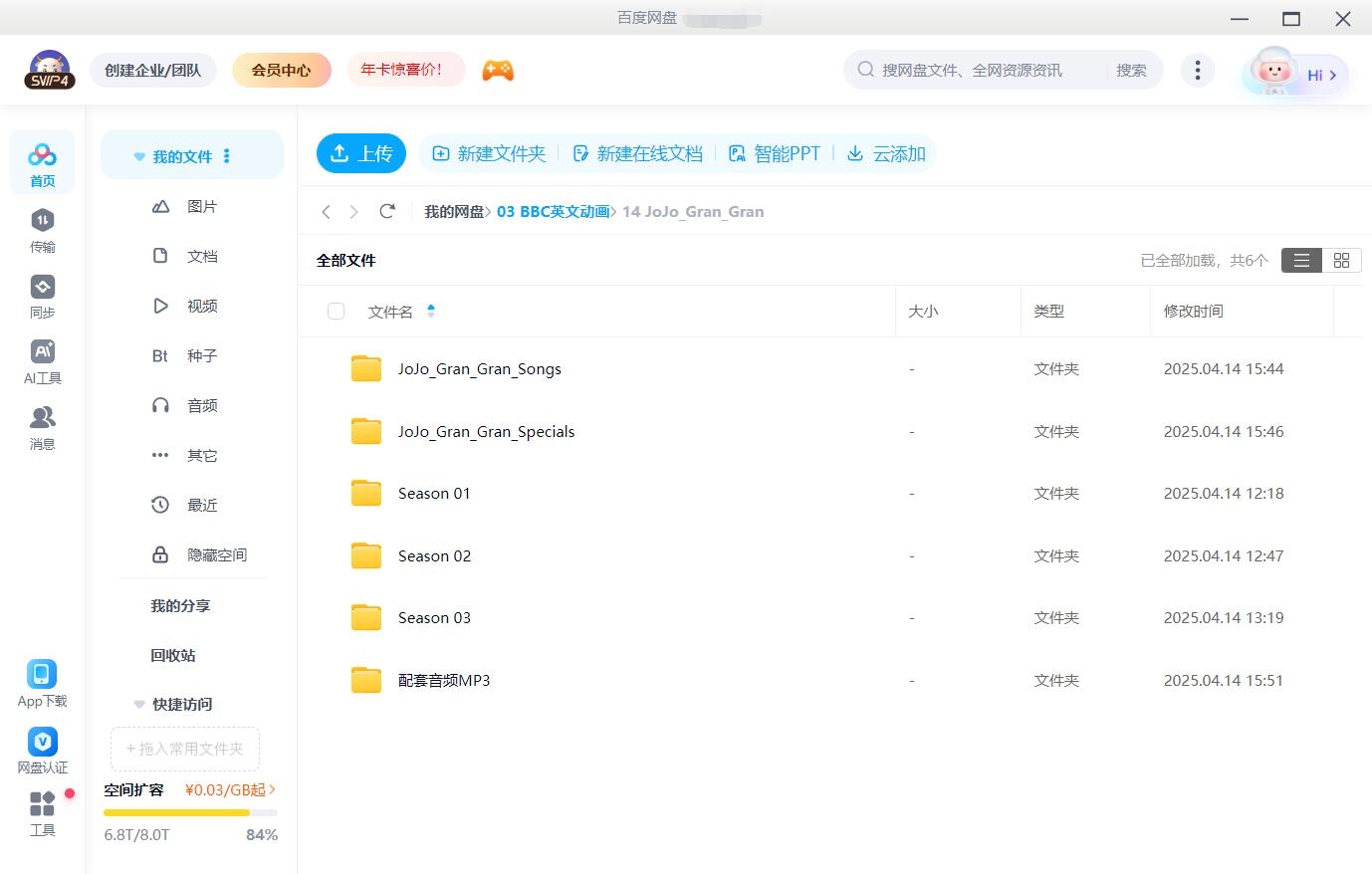The height and width of the screenshot is (874, 1372).
Task: Select the 同步 sync icon in sidebar
Action: click(42, 295)
